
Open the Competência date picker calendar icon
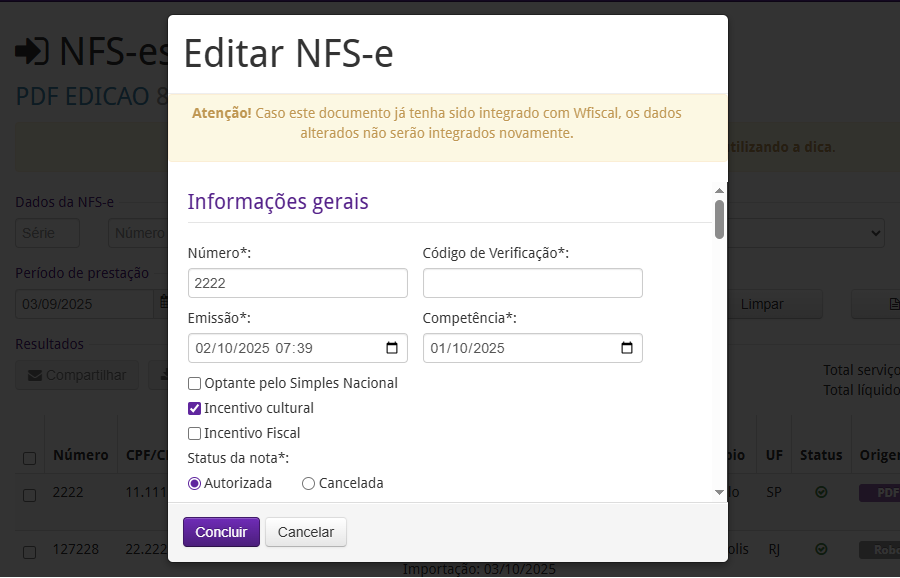pos(627,348)
